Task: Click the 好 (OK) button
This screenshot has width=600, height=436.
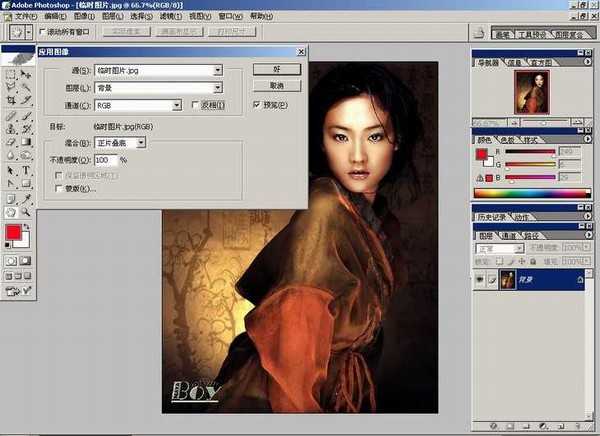Action: coord(277,69)
